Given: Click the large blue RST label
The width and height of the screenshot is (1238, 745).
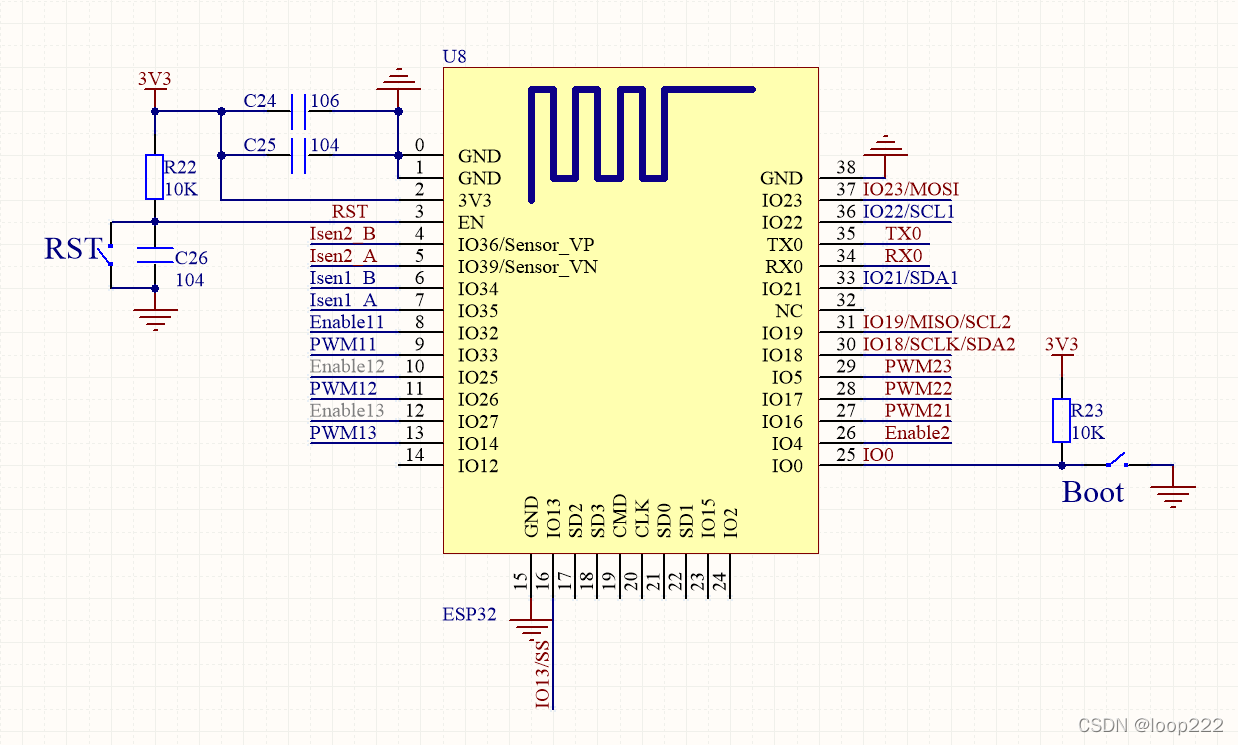Looking at the screenshot, I should (71, 248).
